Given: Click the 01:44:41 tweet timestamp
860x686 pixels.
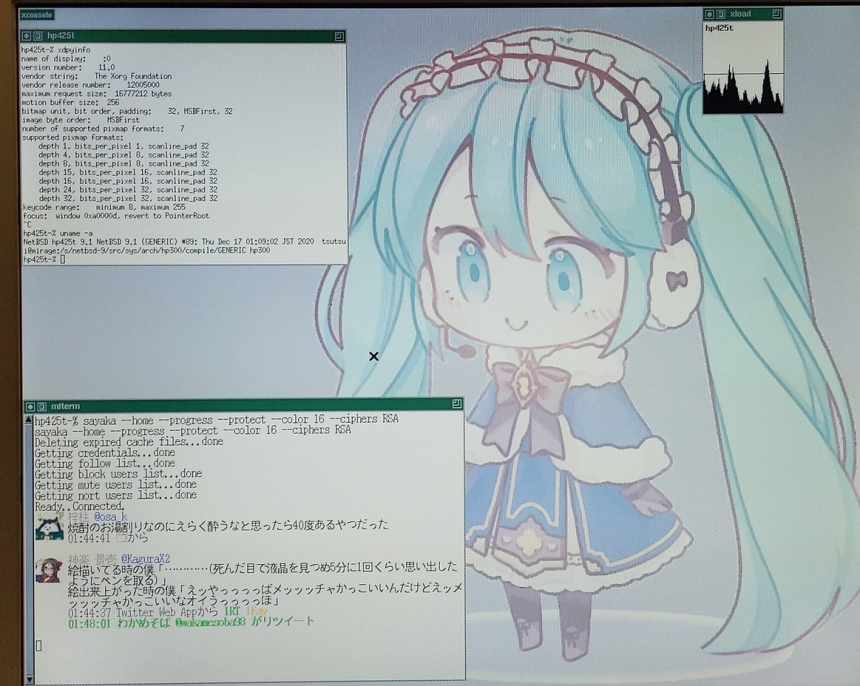Looking at the screenshot, I should [89, 538].
